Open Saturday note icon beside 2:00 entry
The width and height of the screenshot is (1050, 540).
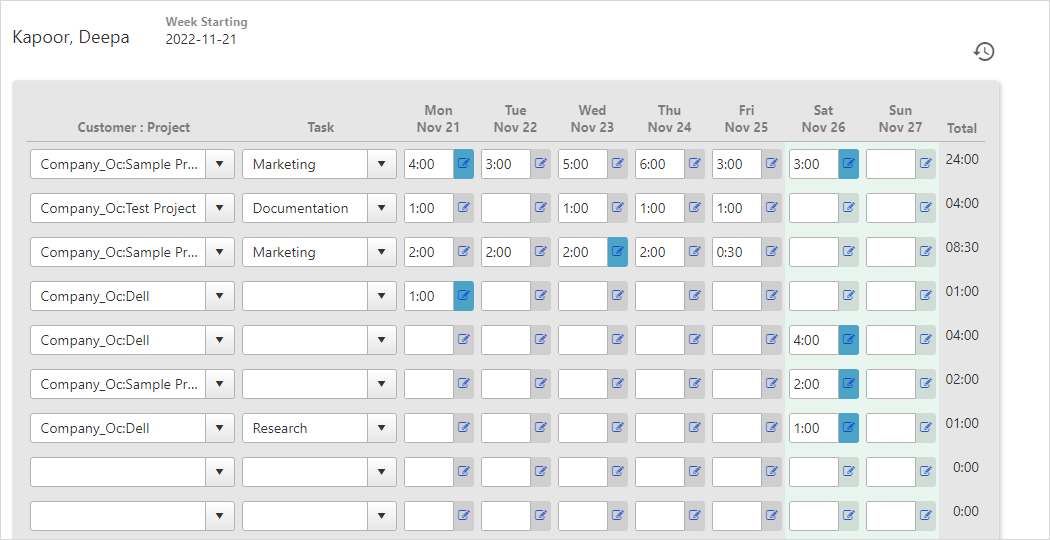pos(848,384)
